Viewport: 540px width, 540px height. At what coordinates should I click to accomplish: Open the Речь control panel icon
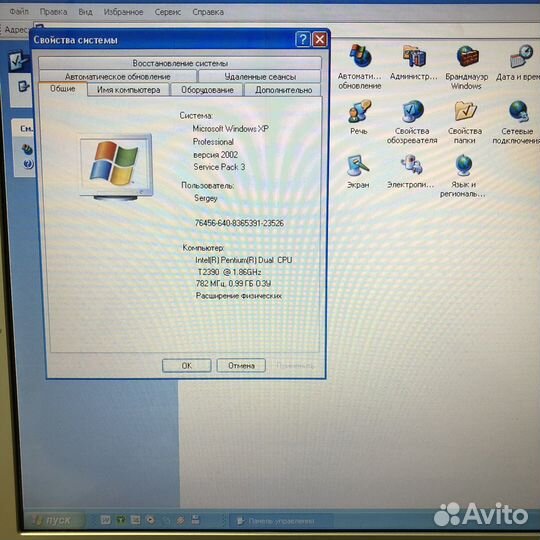pos(359,117)
